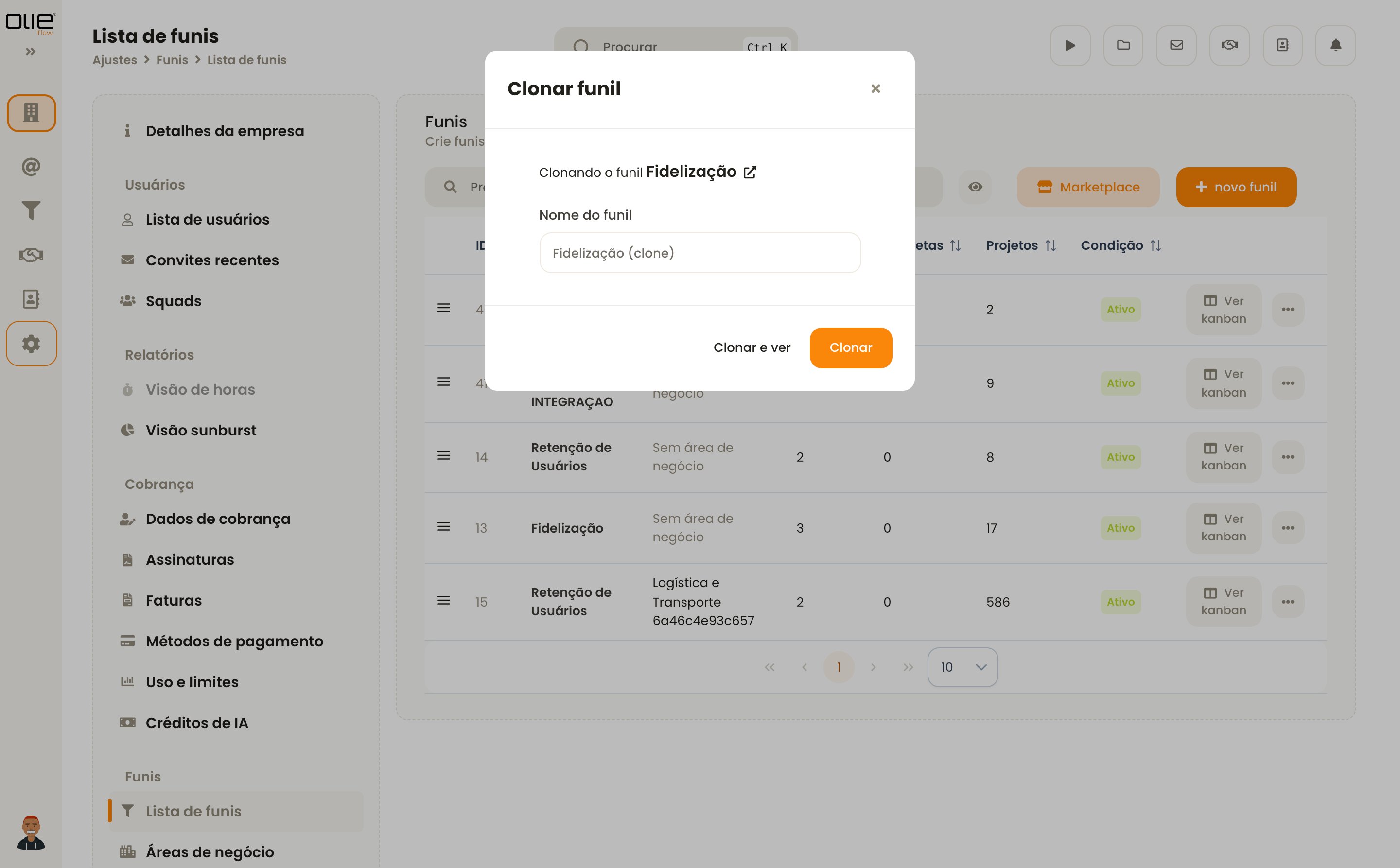Close the Clonar funil dialog
Screen dimensions: 1400x868
pyautogui.click(x=875, y=88)
